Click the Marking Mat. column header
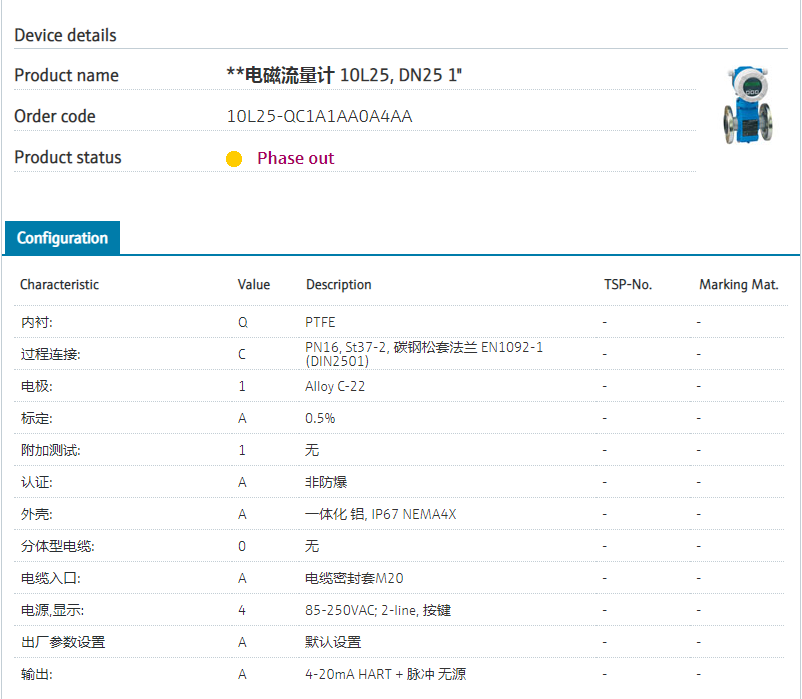 [738, 285]
